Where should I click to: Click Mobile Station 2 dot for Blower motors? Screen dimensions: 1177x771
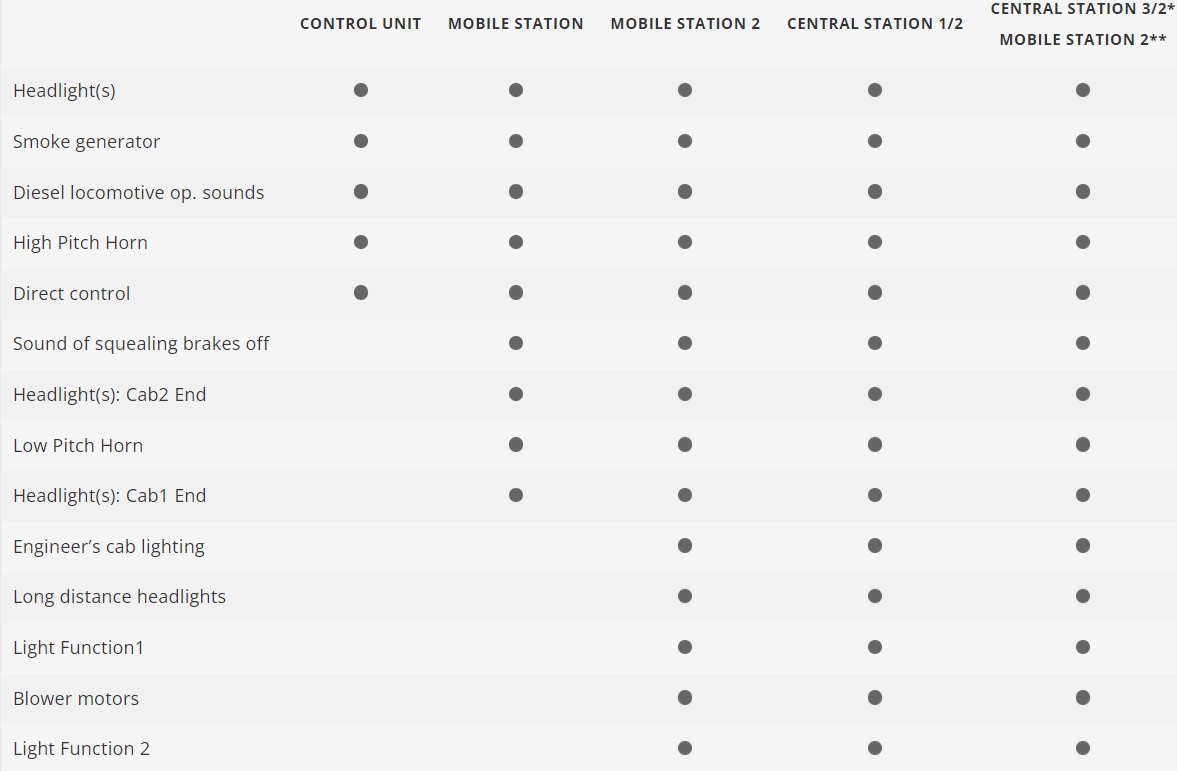[685, 698]
